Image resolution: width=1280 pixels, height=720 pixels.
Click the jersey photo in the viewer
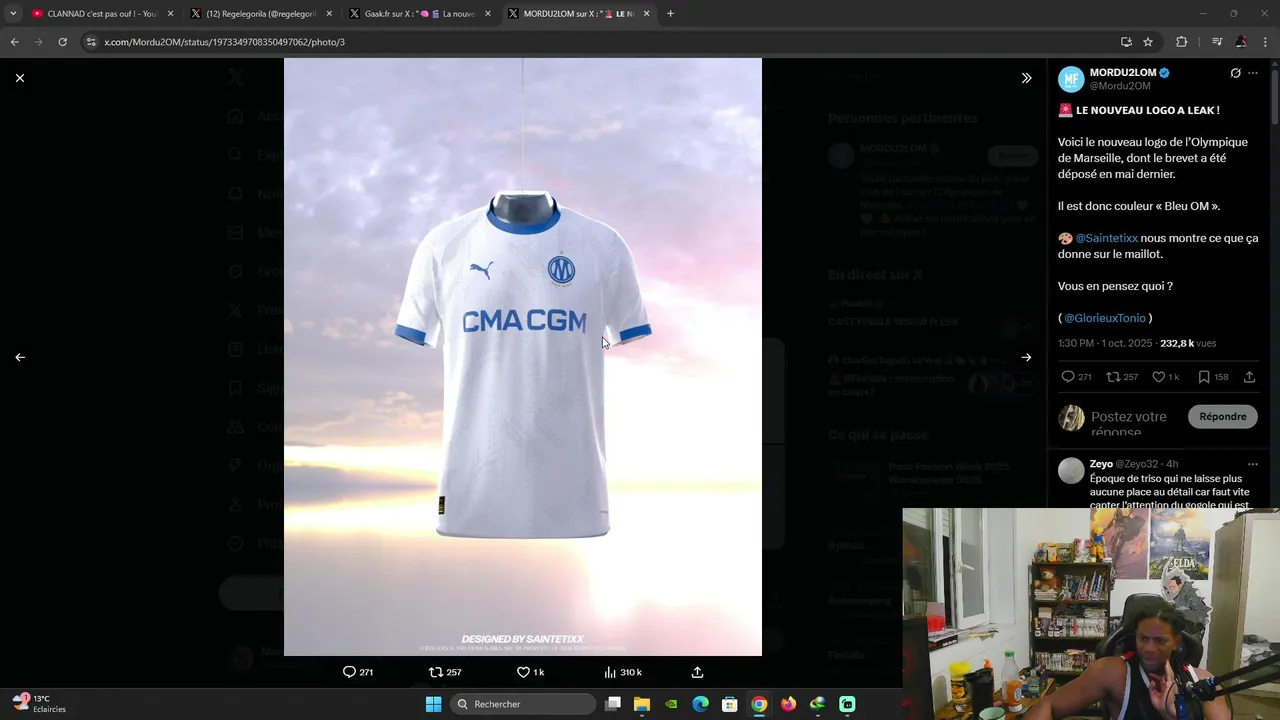click(x=523, y=357)
